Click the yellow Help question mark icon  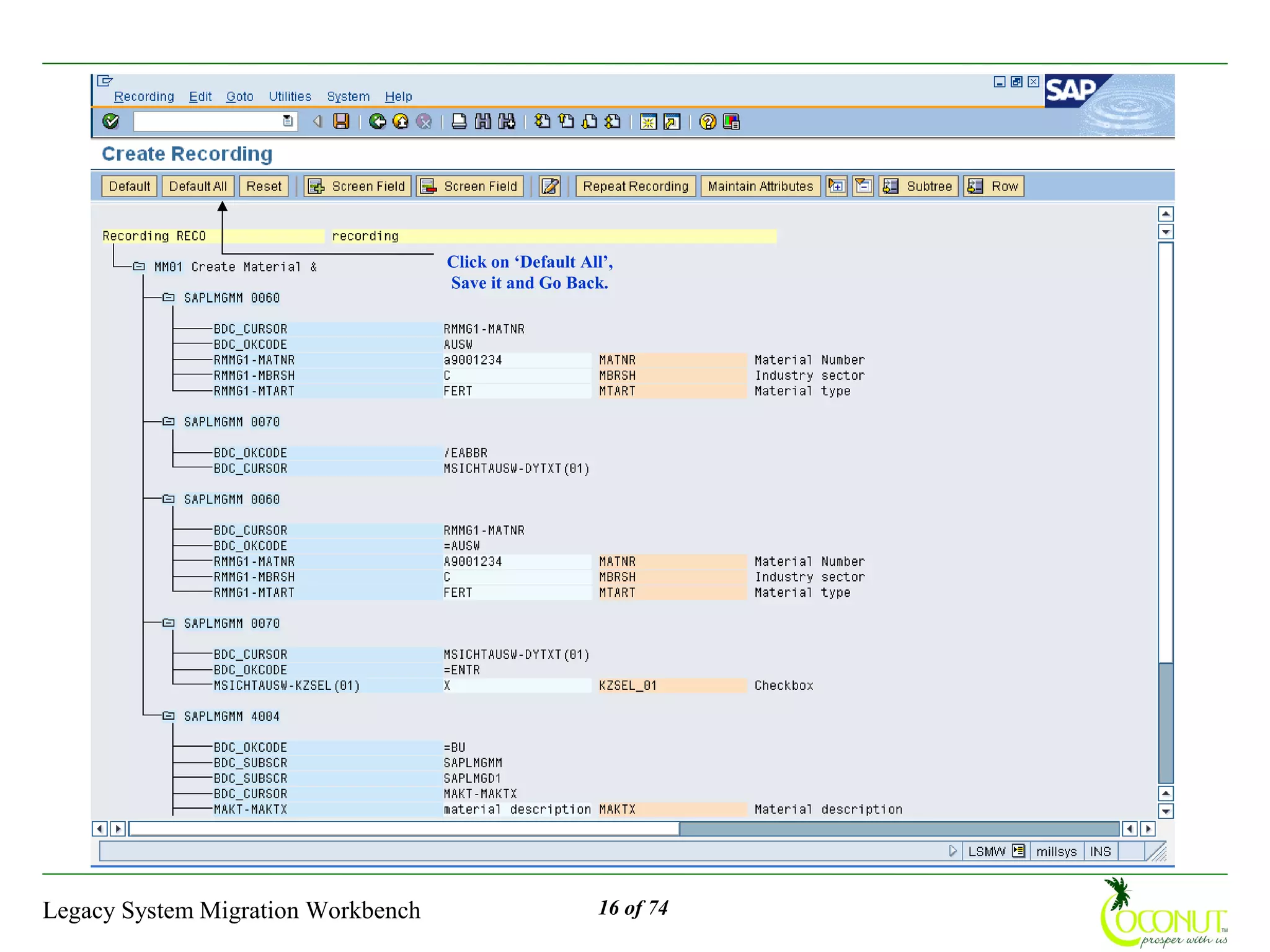coord(708,121)
